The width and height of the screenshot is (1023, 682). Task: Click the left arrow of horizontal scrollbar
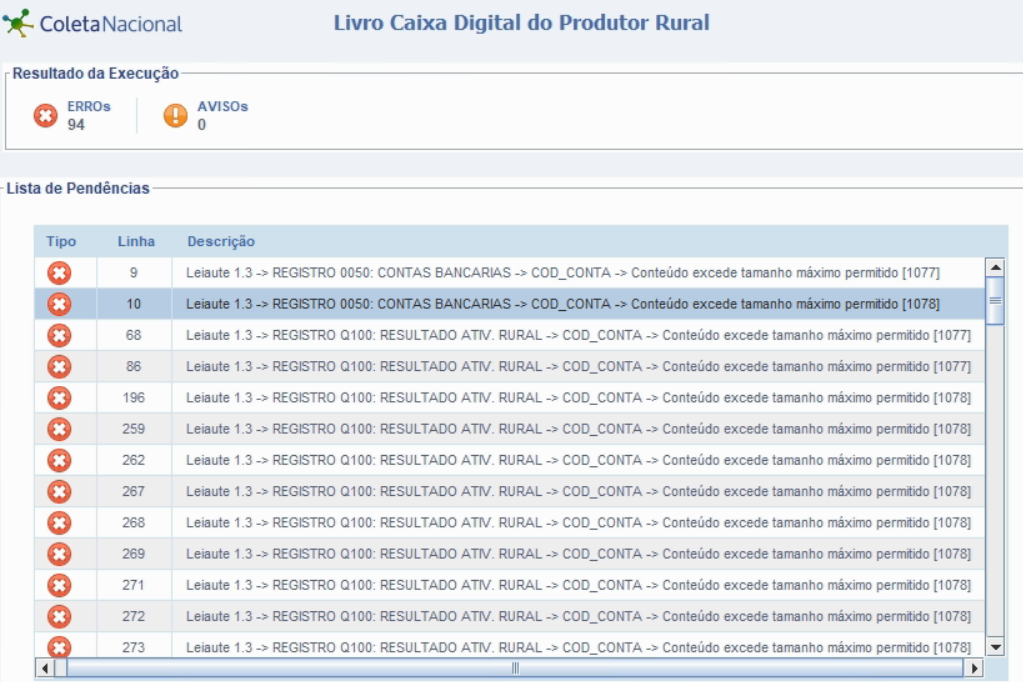[45, 667]
